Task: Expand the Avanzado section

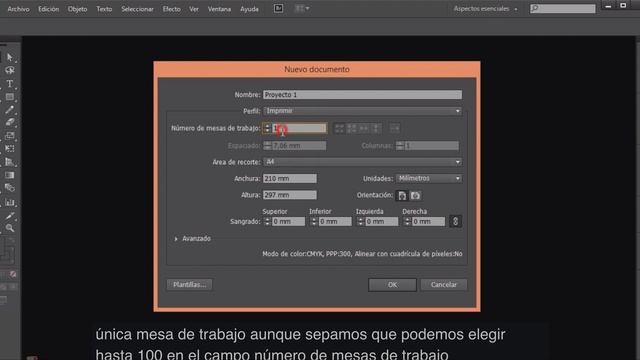Action: (176, 239)
